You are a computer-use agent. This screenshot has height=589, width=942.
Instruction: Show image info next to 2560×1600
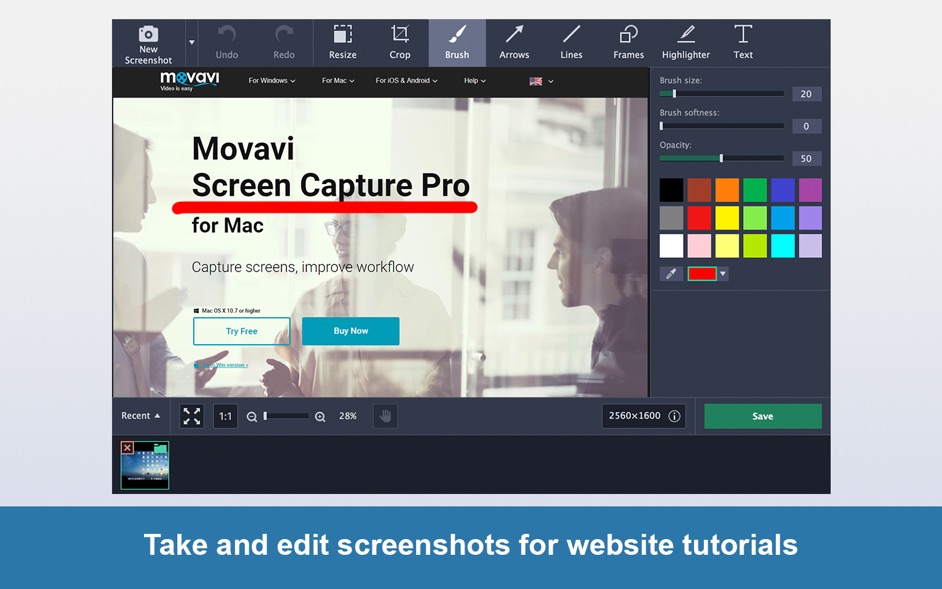[675, 416]
